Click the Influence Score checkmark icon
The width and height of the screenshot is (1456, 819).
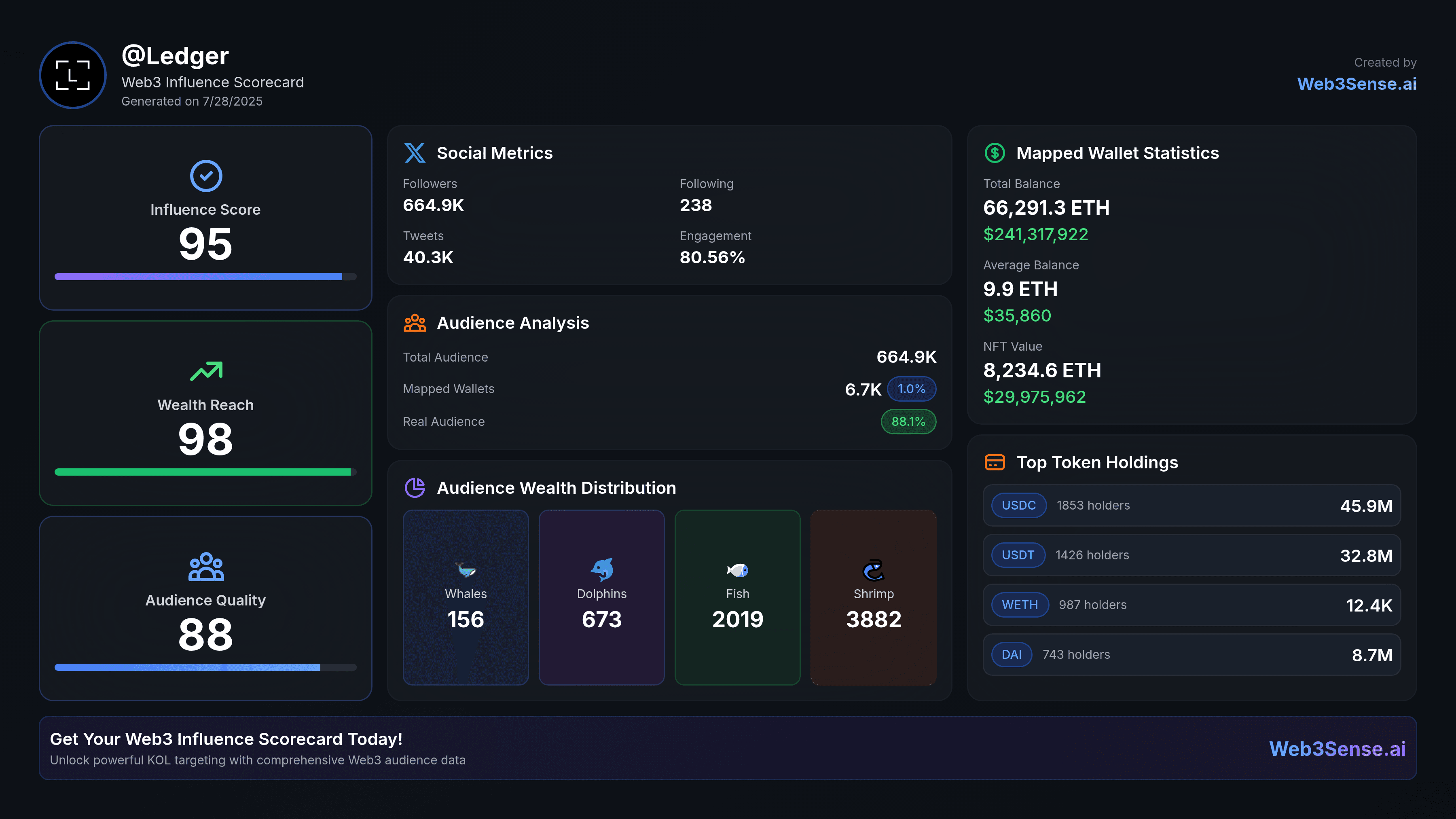[206, 176]
